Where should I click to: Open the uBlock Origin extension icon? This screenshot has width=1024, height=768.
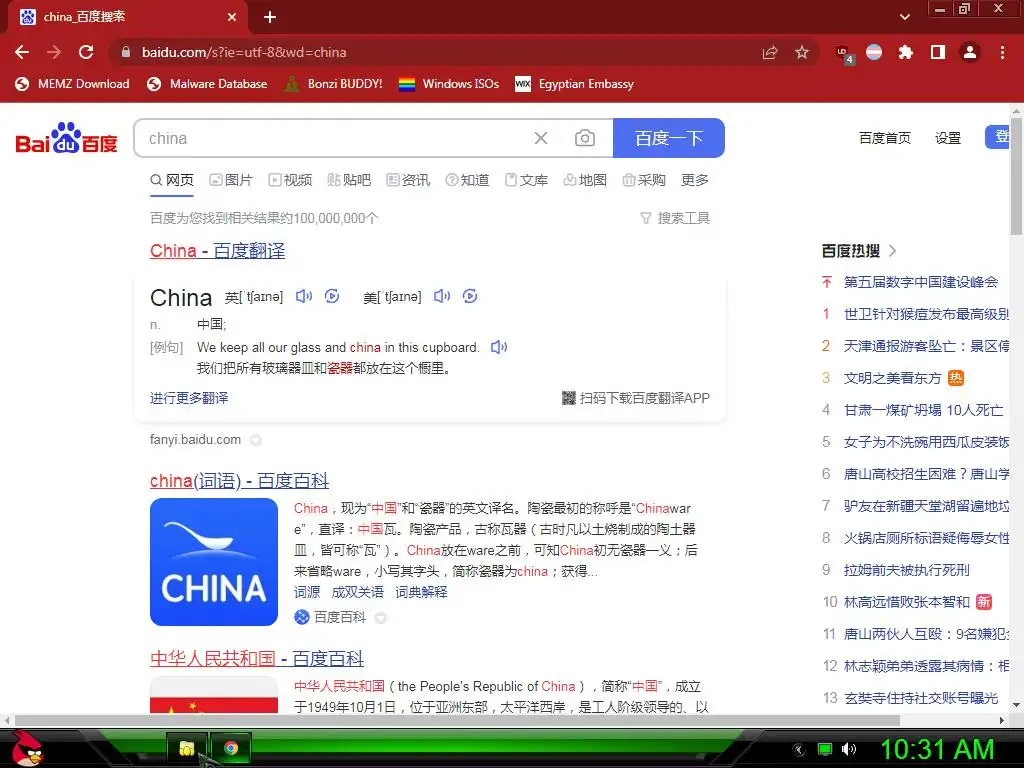pos(844,54)
